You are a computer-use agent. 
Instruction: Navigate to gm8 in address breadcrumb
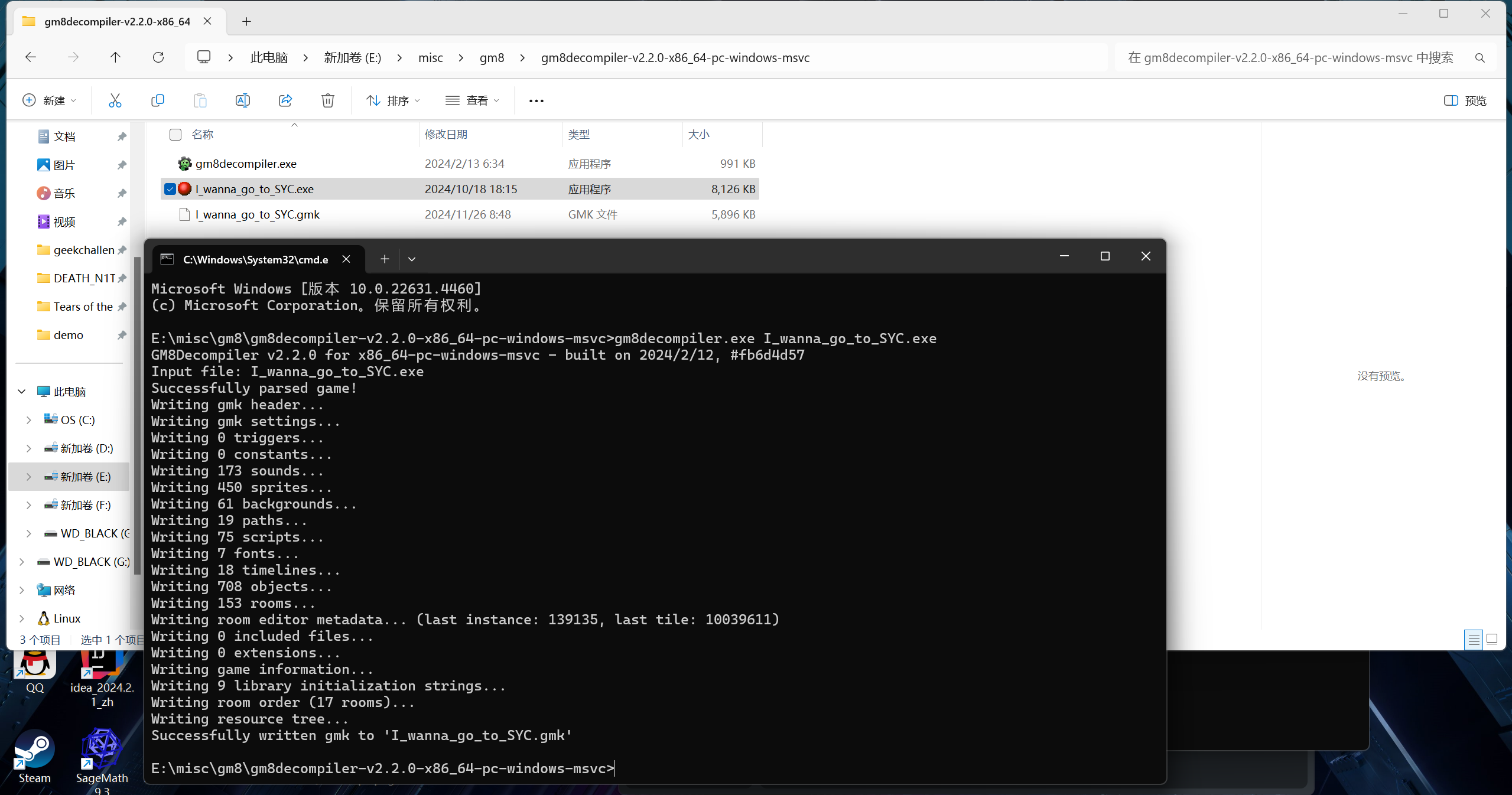tap(492, 58)
